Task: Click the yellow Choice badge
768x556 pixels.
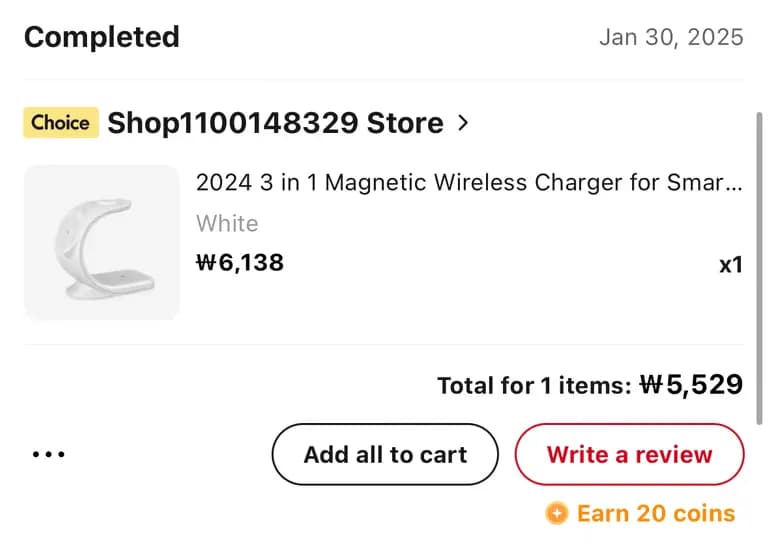Action: 60,123
